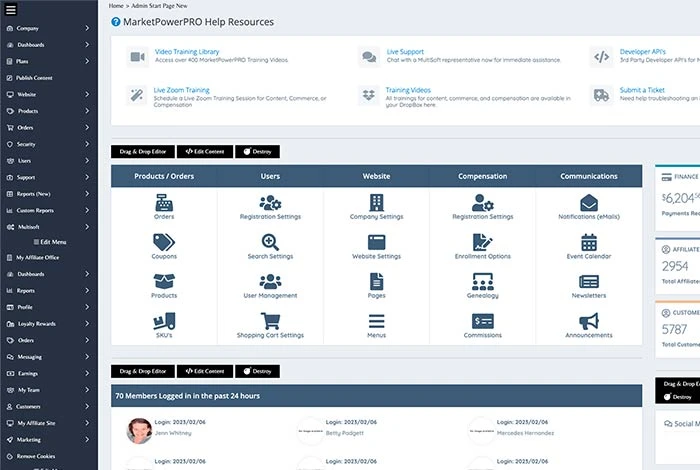Screen dimensions: 700x470
Task: Open the Shopping Cart Settings icon
Action: tap(270, 321)
